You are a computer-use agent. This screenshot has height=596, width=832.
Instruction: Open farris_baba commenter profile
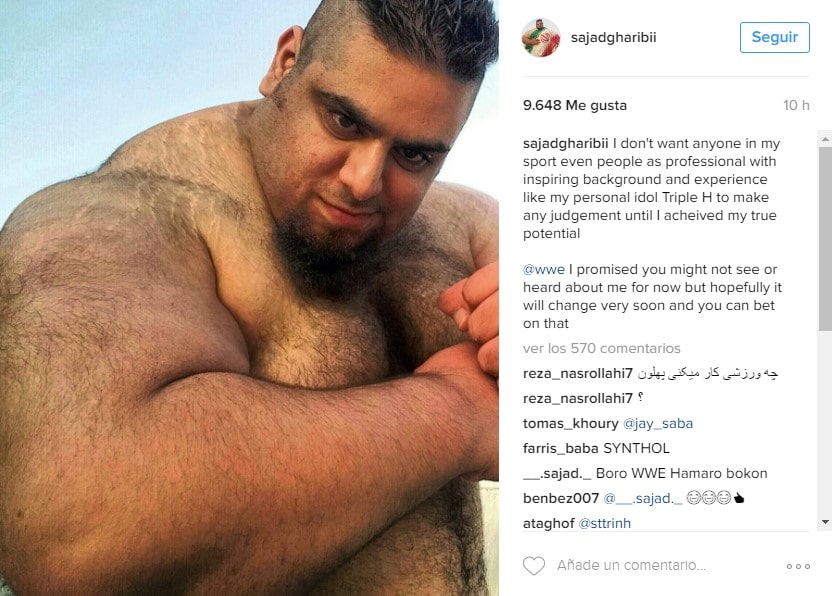pos(560,448)
